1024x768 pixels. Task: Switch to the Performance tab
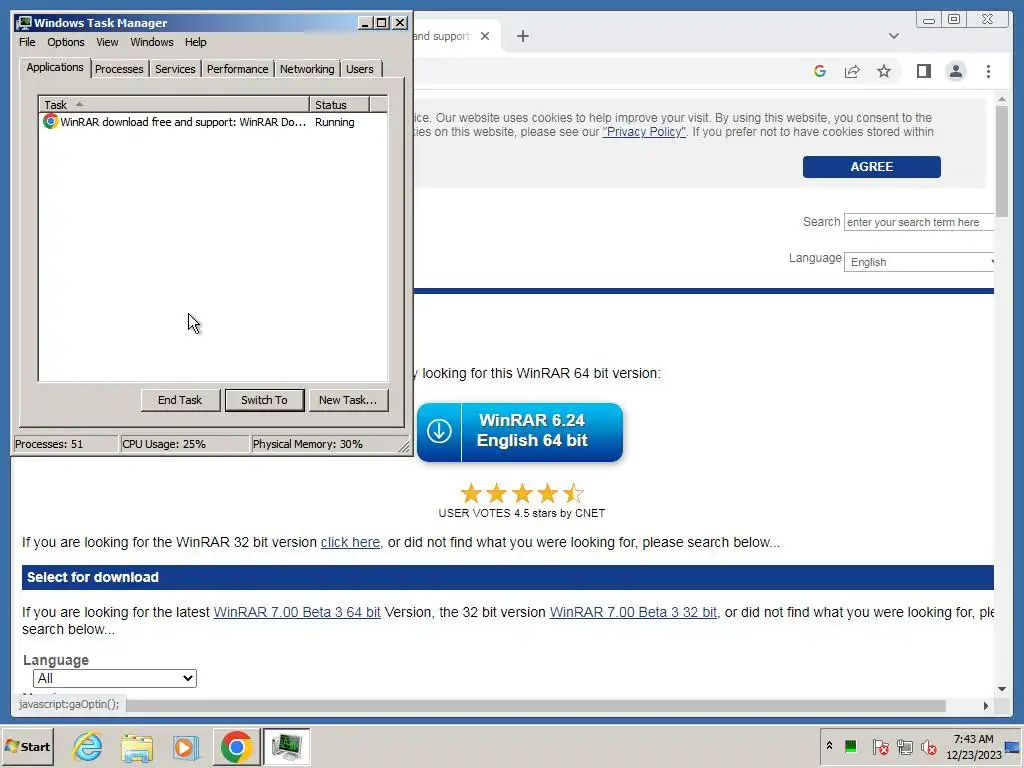point(237,69)
